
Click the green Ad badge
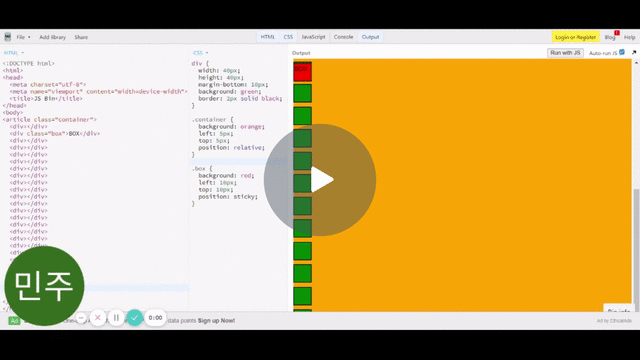(14, 321)
